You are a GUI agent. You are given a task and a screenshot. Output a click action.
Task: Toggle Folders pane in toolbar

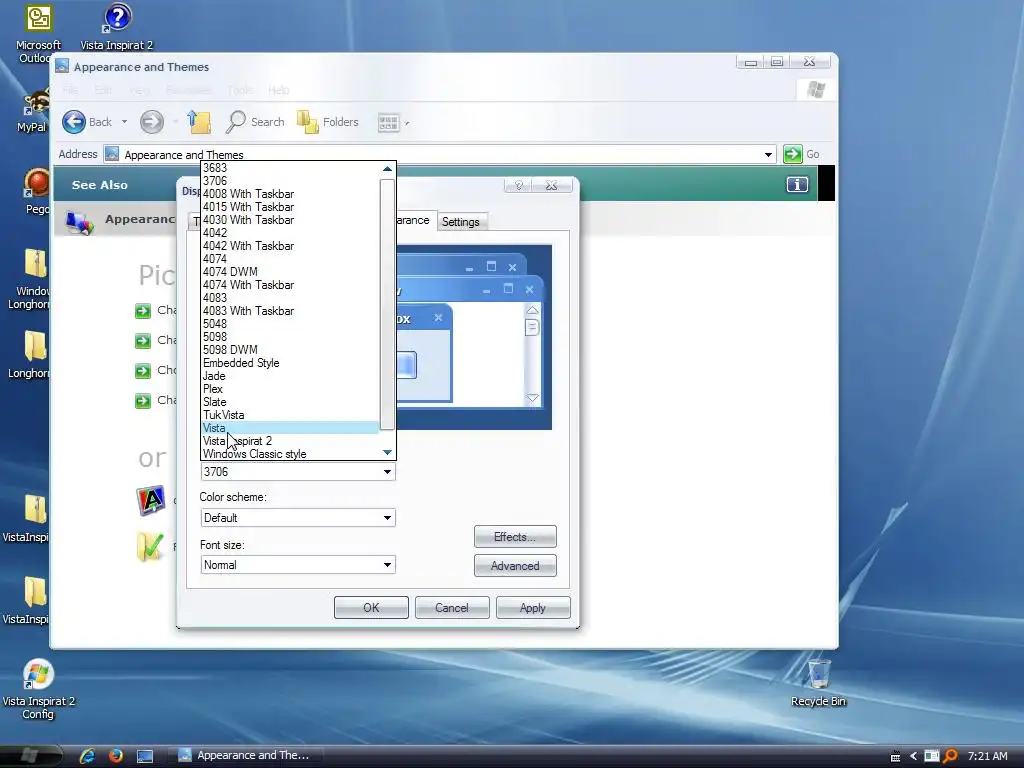[x=328, y=122]
